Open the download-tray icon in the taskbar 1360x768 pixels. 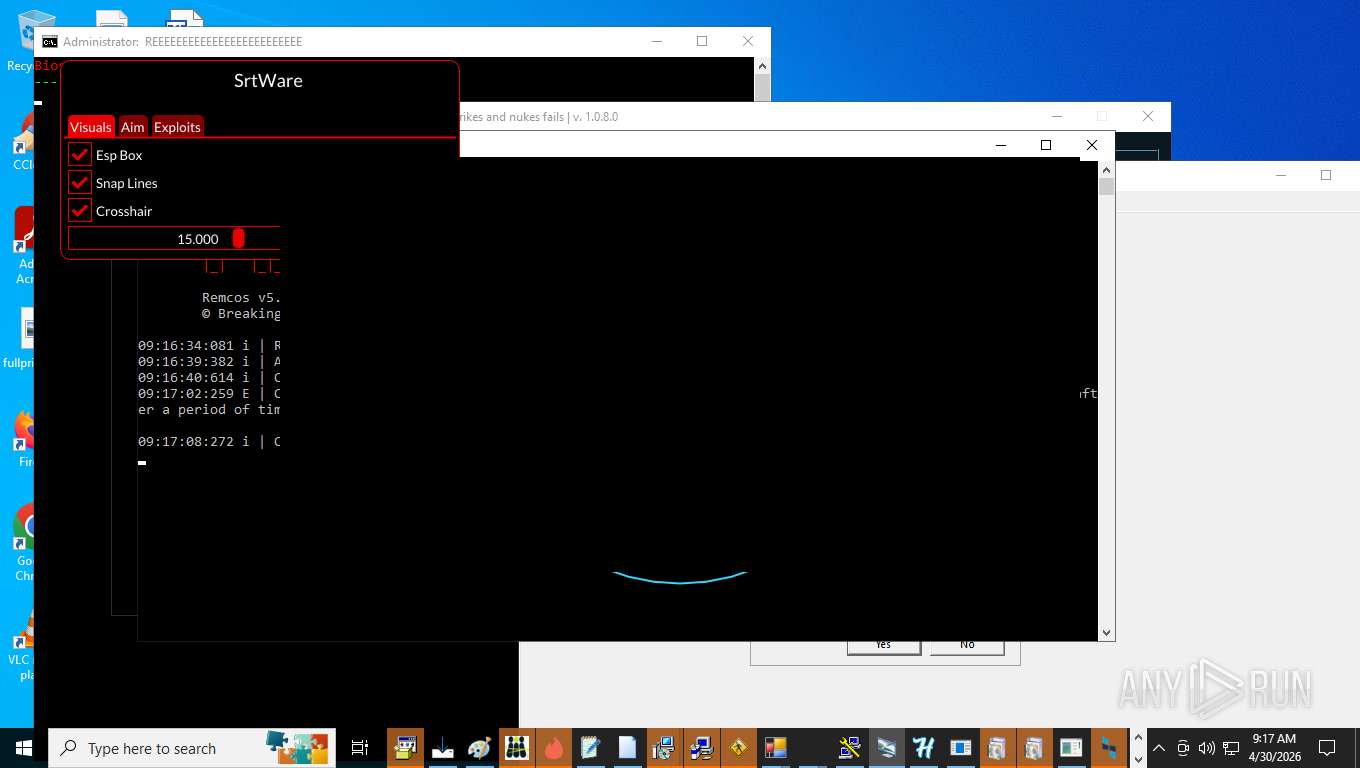click(442, 748)
